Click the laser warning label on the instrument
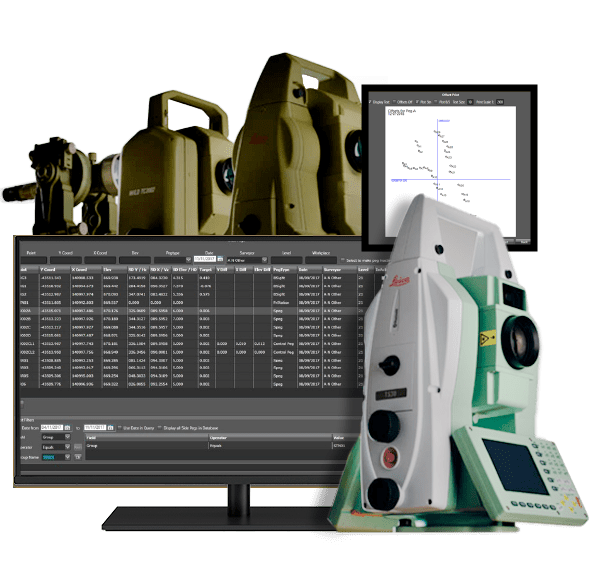This screenshot has height=578, width=591. click(x=487, y=338)
